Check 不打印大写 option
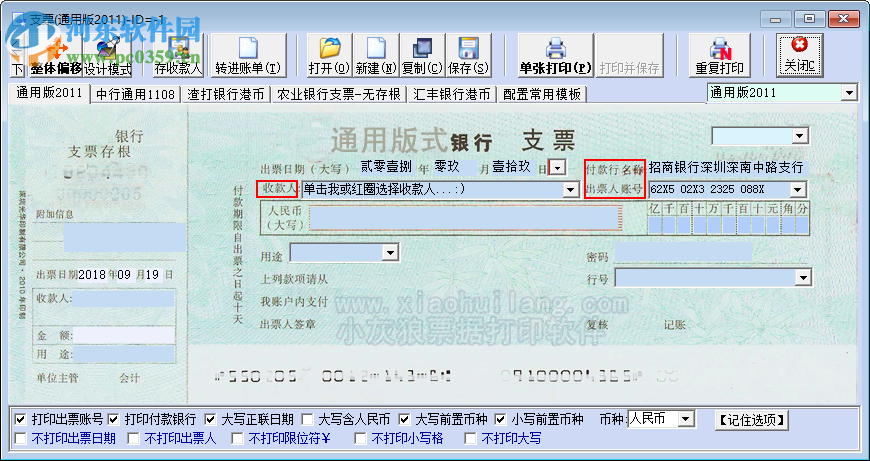870x461 pixels. pyautogui.click(x=471, y=439)
